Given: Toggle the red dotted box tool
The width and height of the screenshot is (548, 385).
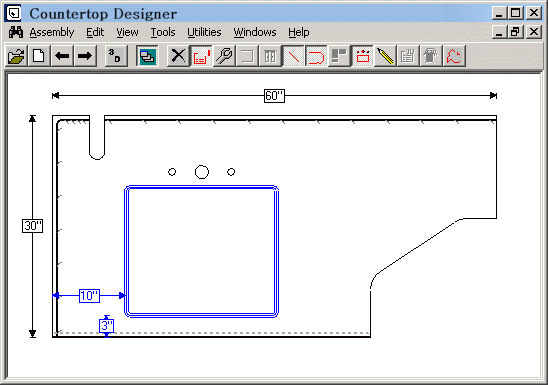Looking at the screenshot, I should (362, 56).
